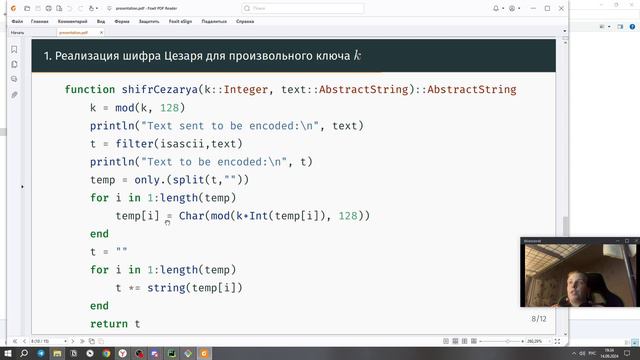This screenshot has width=640, height=360.
Task: Open the Справка menu
Action: pyautogui.click(x=245, y=21)
